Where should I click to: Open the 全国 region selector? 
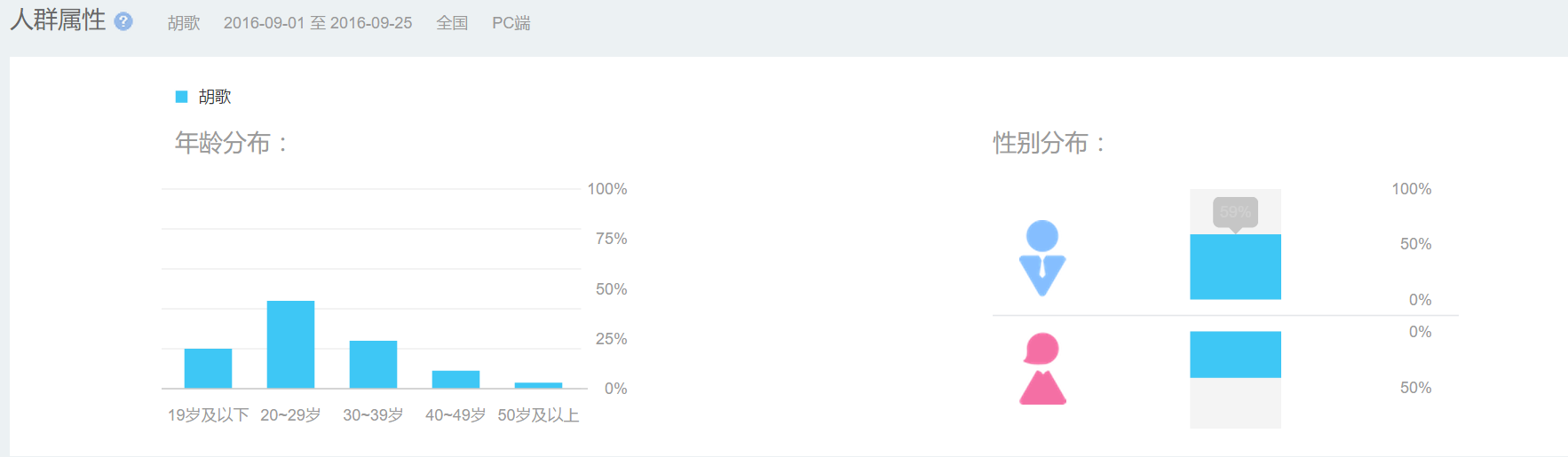(452, 23)
